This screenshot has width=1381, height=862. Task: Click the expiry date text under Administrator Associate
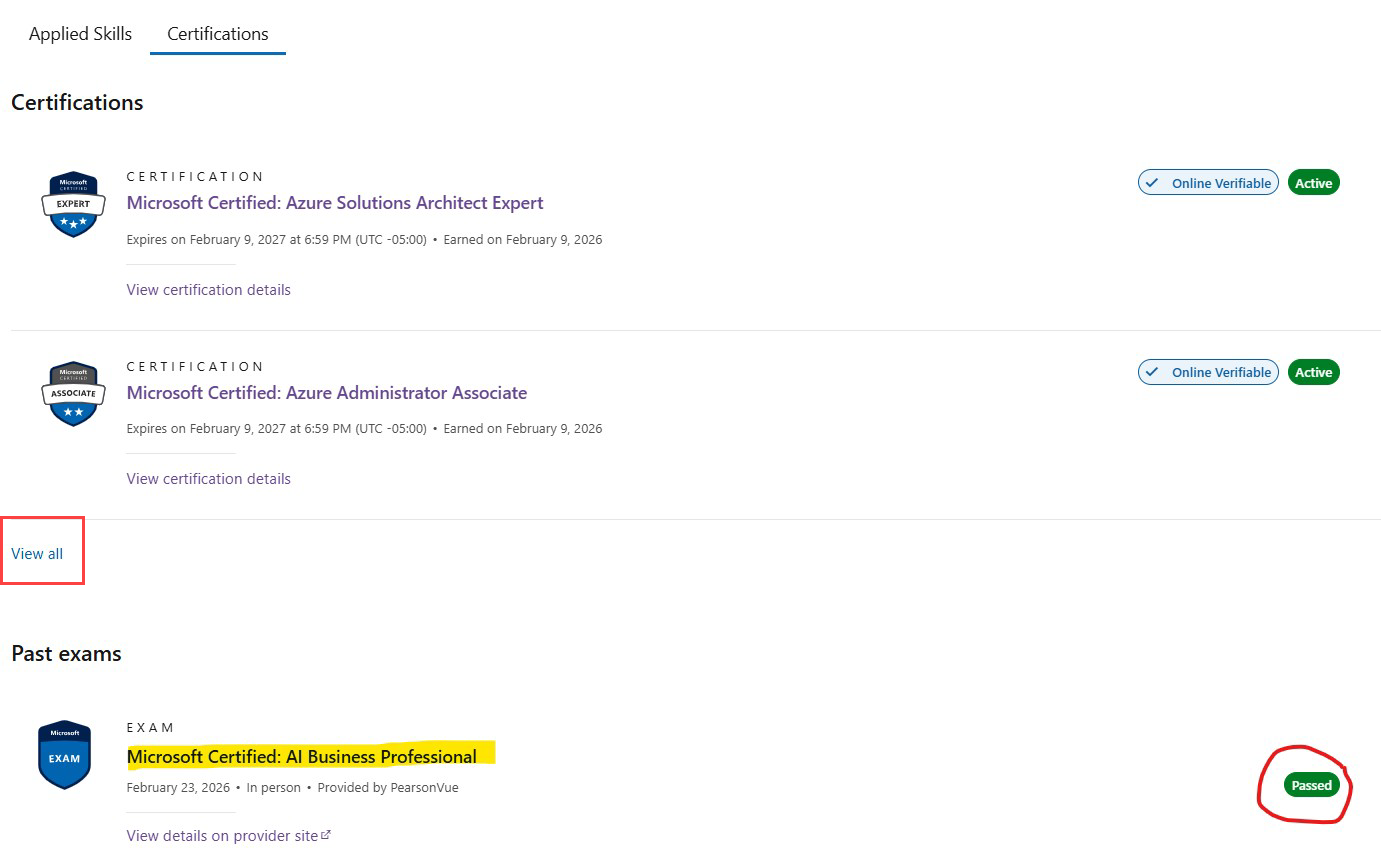pos(277,429)
